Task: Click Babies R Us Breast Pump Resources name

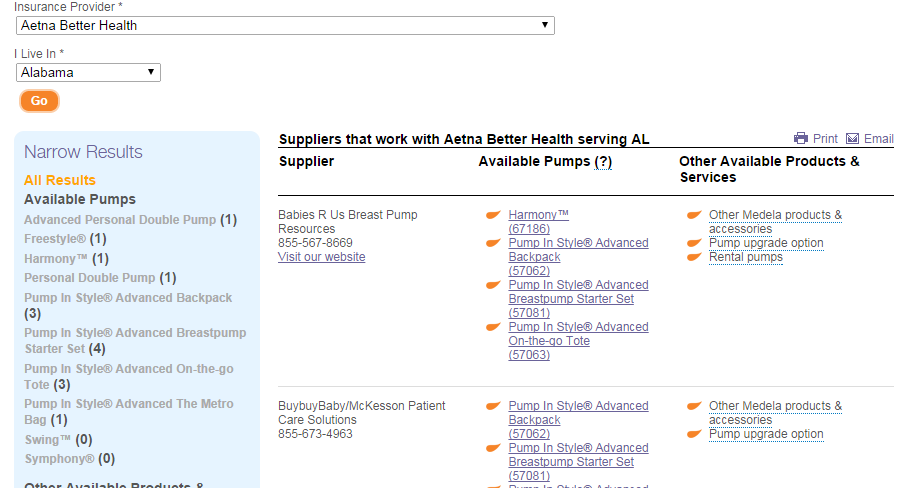Action: (347, 222)
